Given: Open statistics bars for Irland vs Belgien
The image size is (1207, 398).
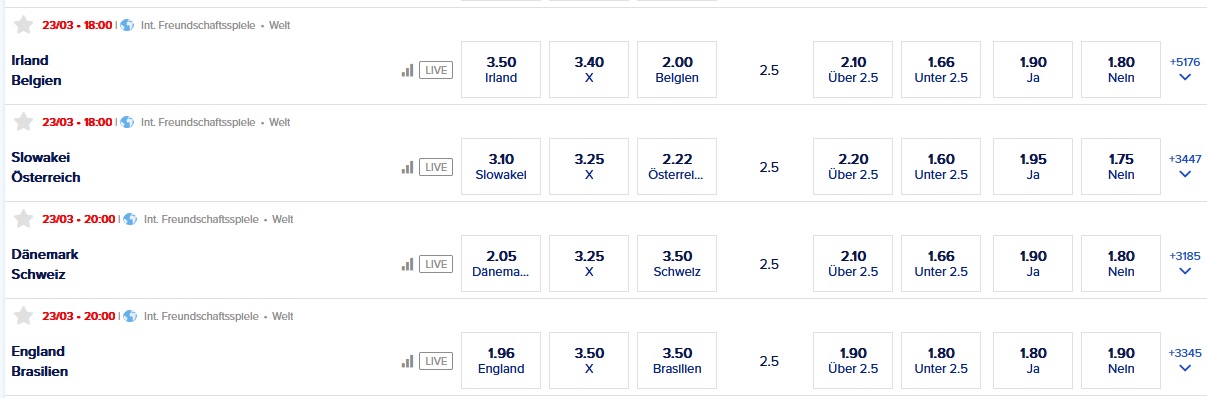Looking at the screenshot, I should click(407, 70).
